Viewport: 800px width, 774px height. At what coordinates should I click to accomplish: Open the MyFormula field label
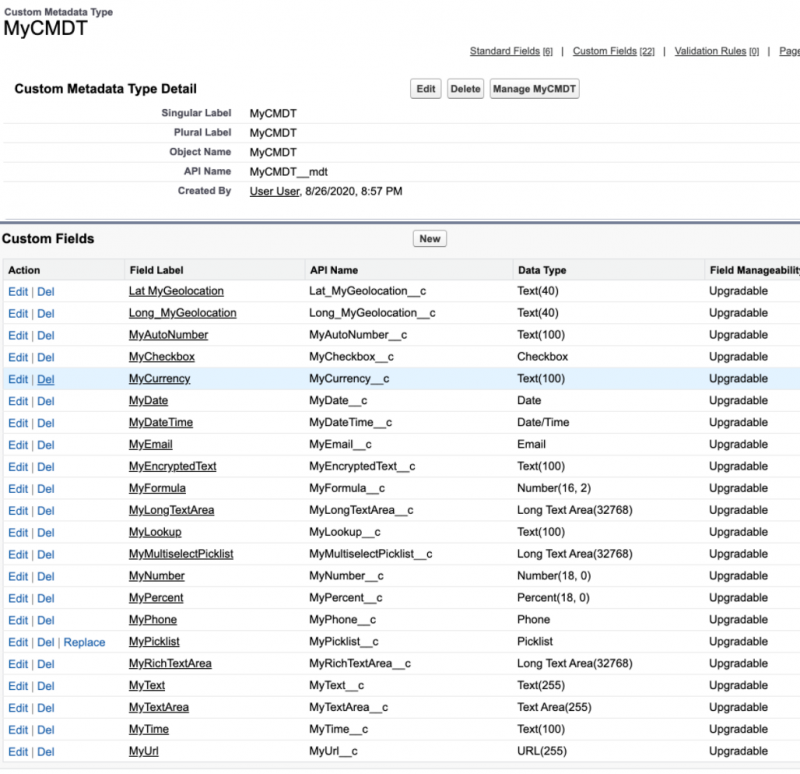click(x=157, y=488)
